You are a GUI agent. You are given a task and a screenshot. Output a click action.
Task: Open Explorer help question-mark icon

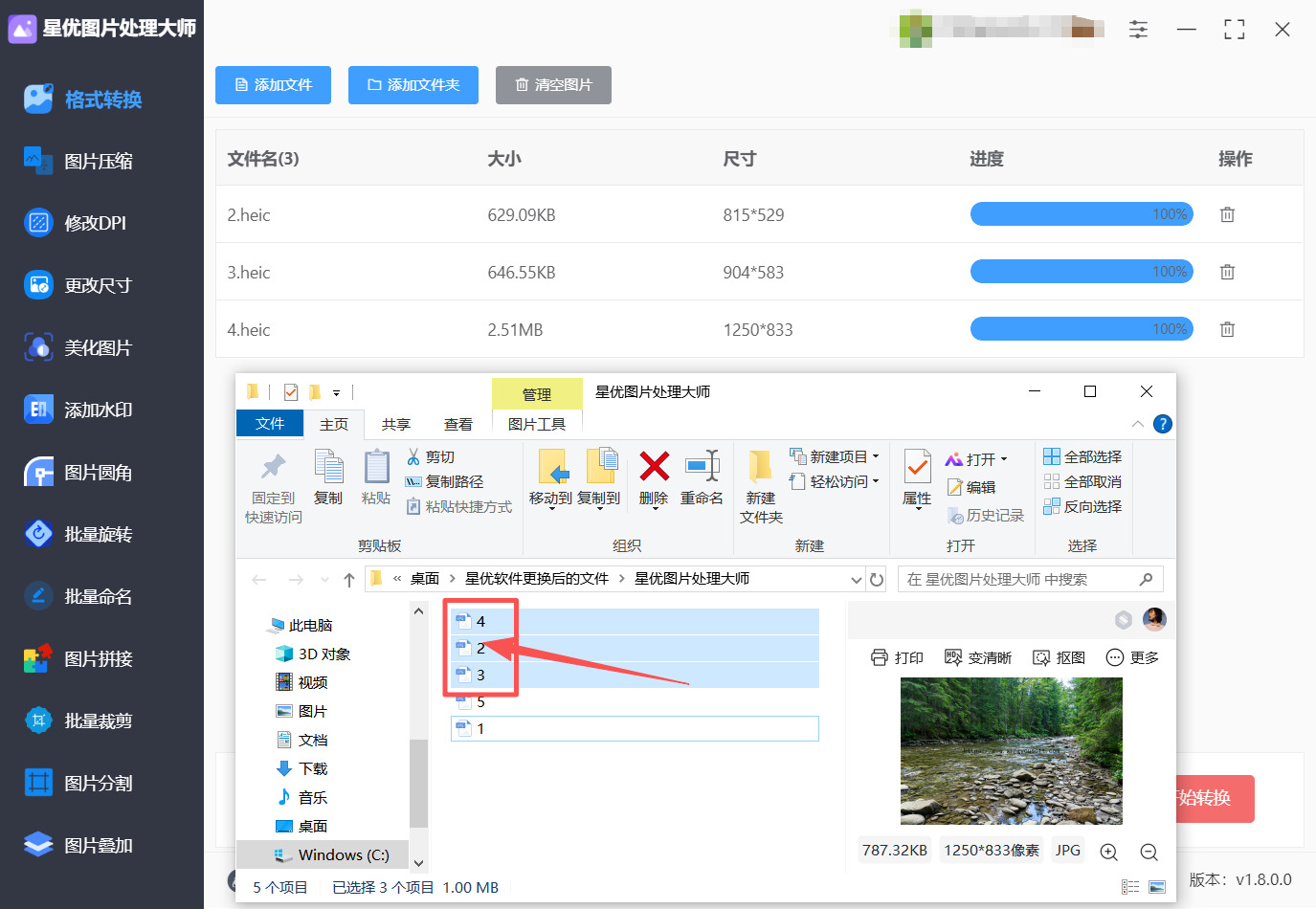tap(1163, 424)
